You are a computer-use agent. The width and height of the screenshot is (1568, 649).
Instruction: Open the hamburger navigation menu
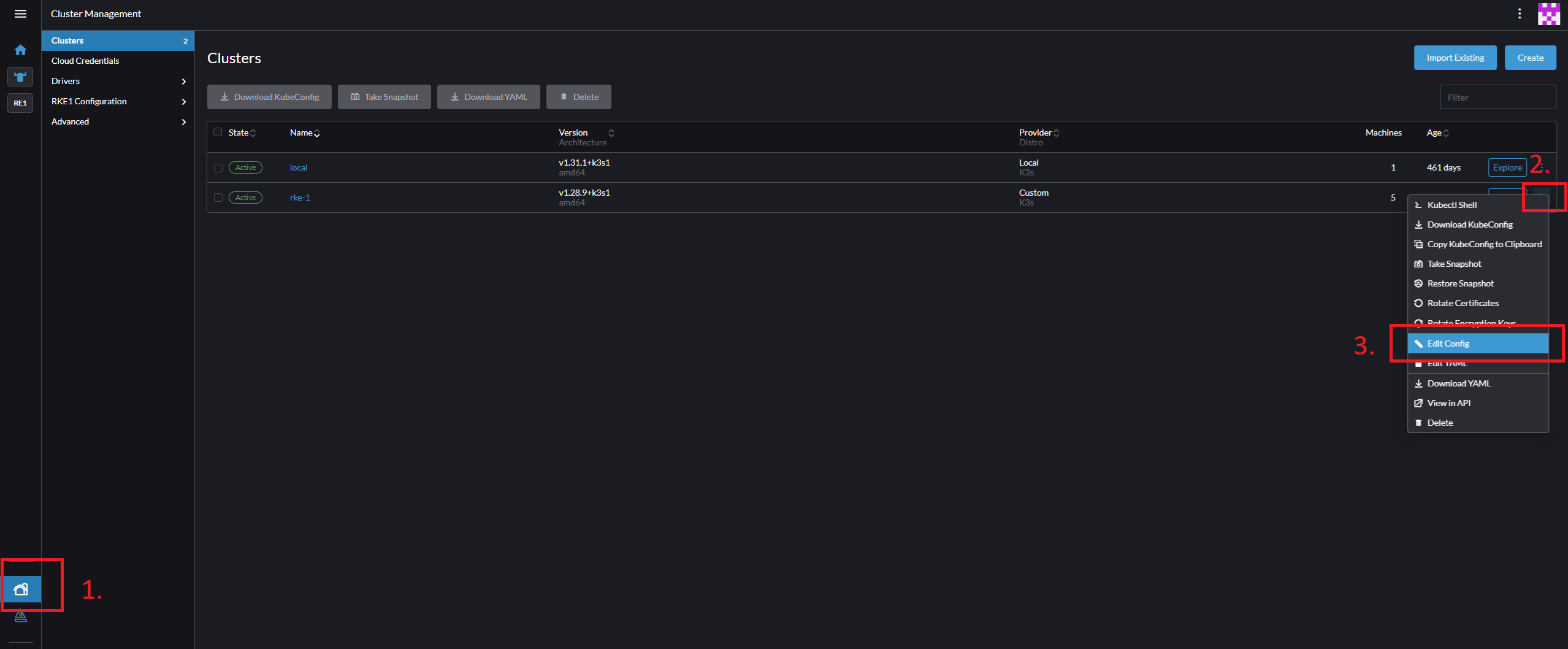pos(20,13)
